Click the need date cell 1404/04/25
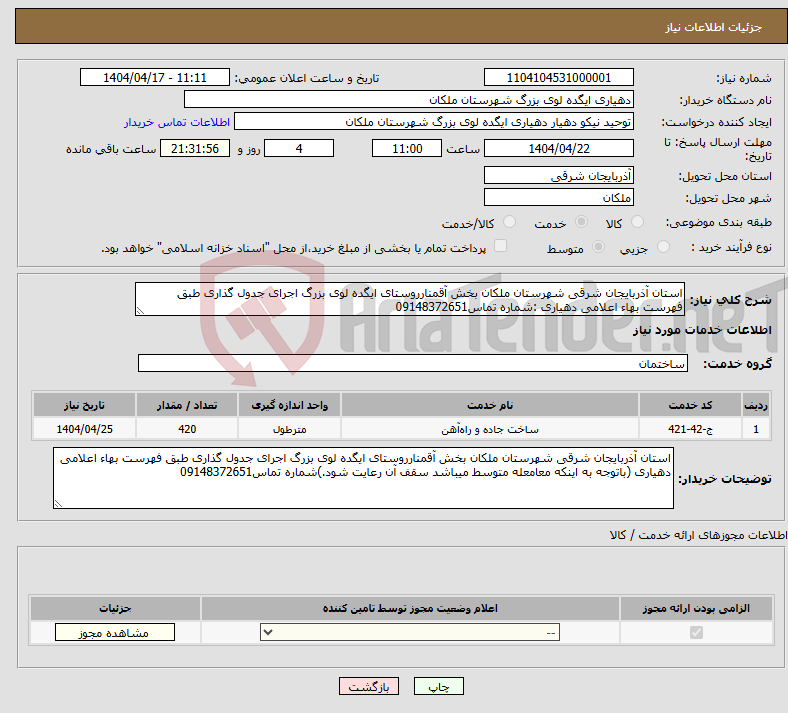 84,429
